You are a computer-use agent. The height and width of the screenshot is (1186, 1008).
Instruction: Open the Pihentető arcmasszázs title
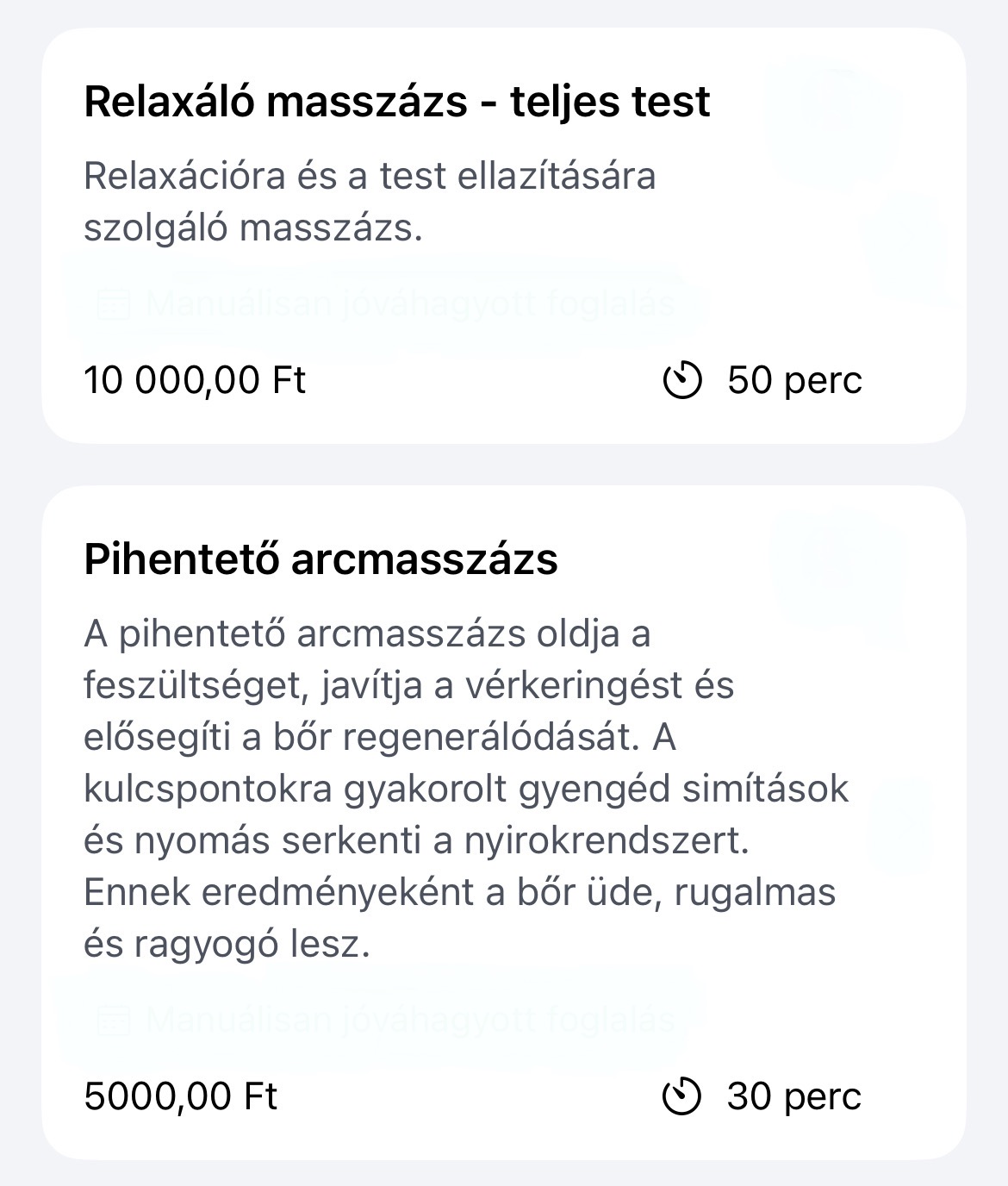320,559
